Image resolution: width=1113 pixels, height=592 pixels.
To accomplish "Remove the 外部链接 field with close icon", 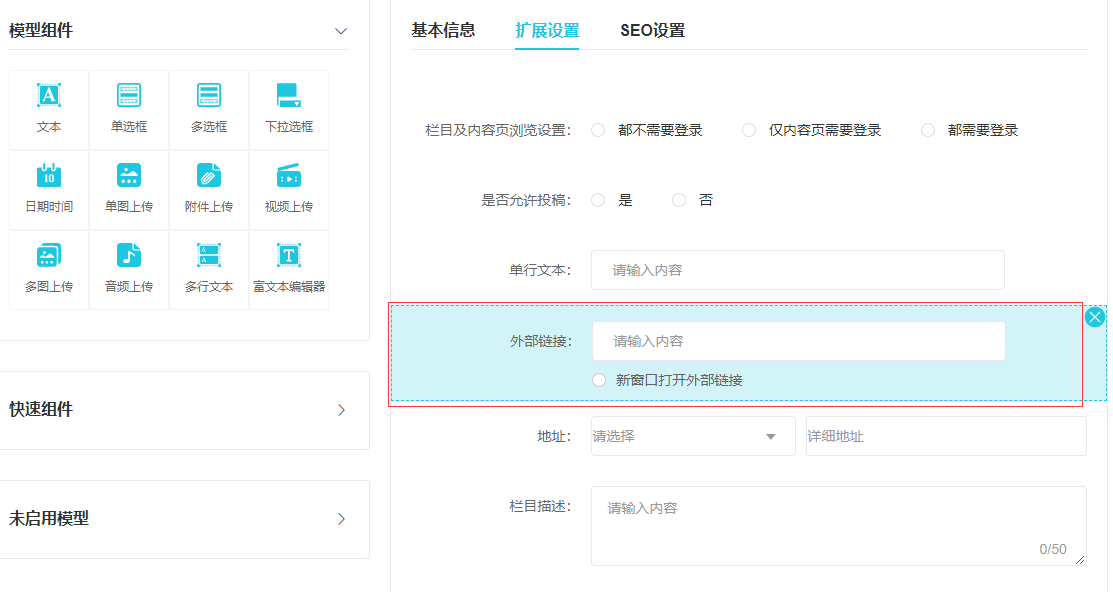I will [x=1095, y=317].
